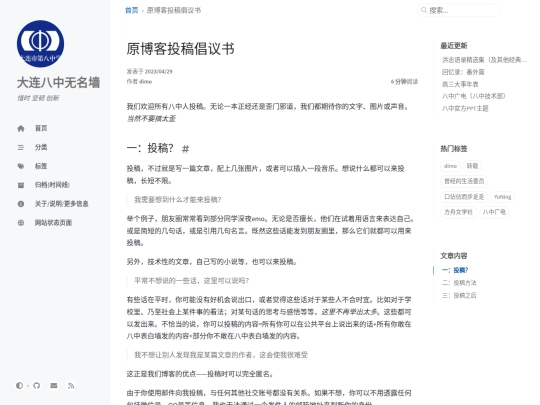Select the 方舟文学社 tag chip
Viewport: 540px width, 405px height.
458,212
